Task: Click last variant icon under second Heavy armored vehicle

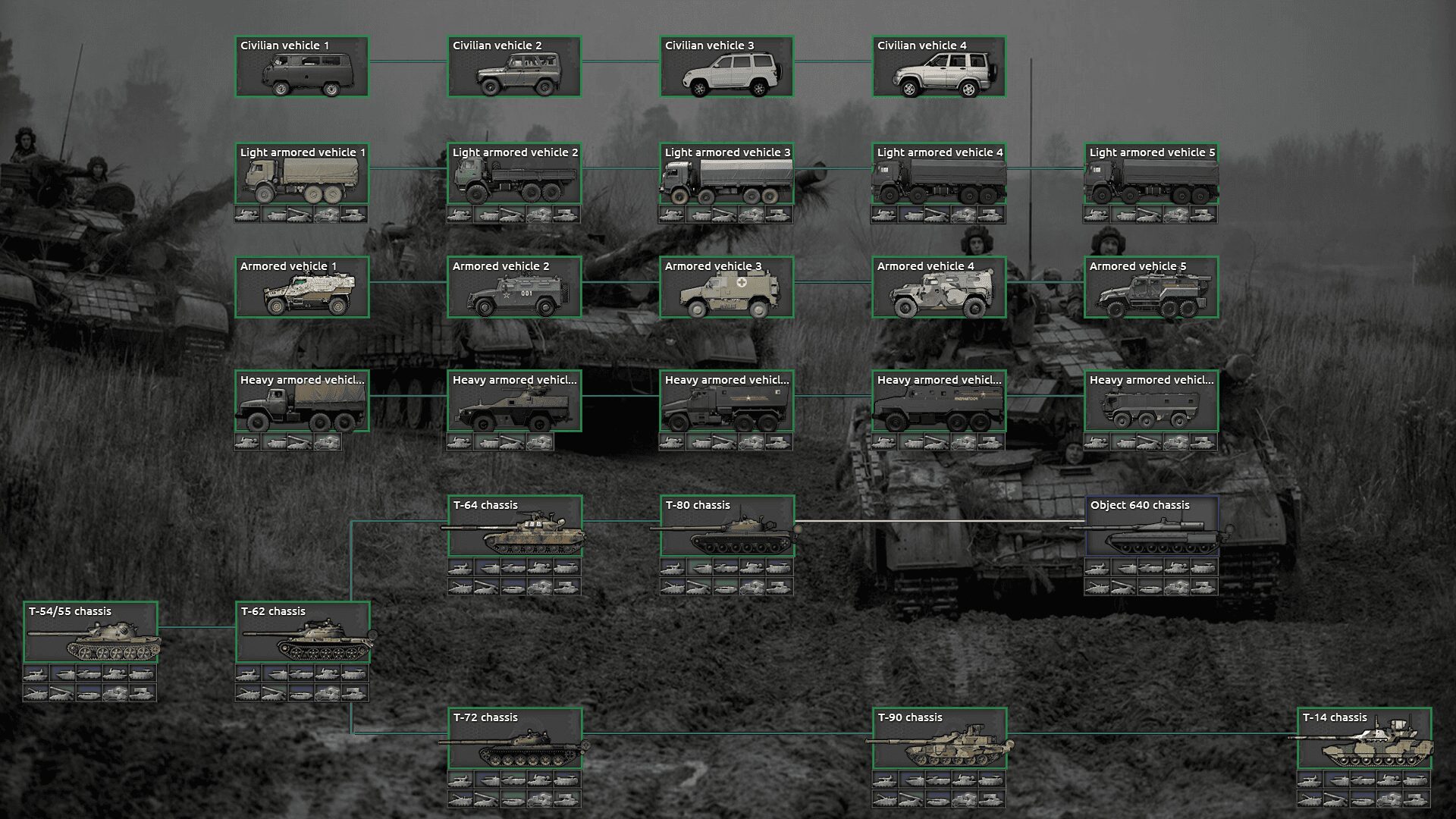Action: [540, 442]
